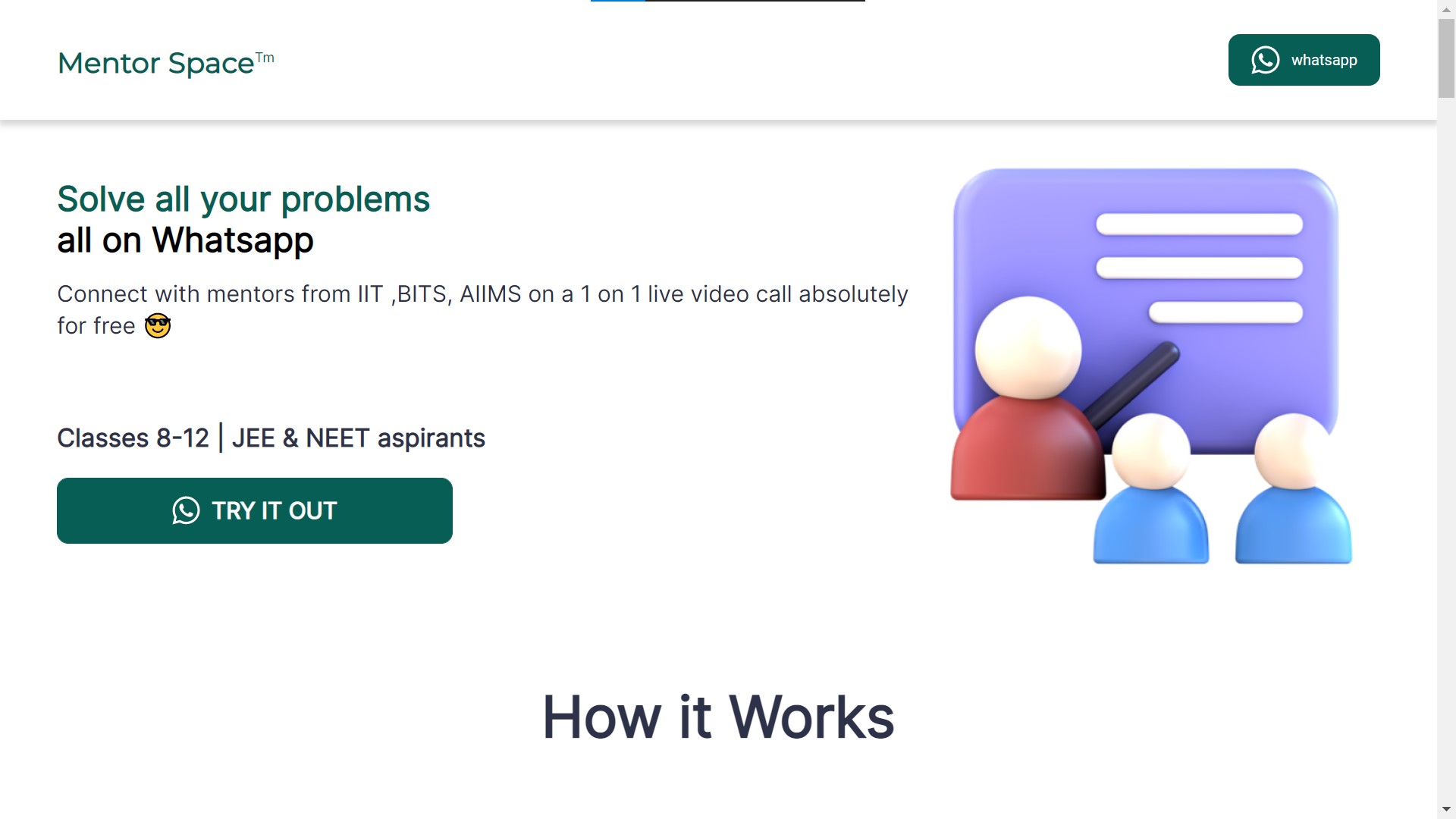Screen dimensions: 1456x819
Task: Click the WhatsApp icon in TRY IT OUT button
Action: point(185,511)
